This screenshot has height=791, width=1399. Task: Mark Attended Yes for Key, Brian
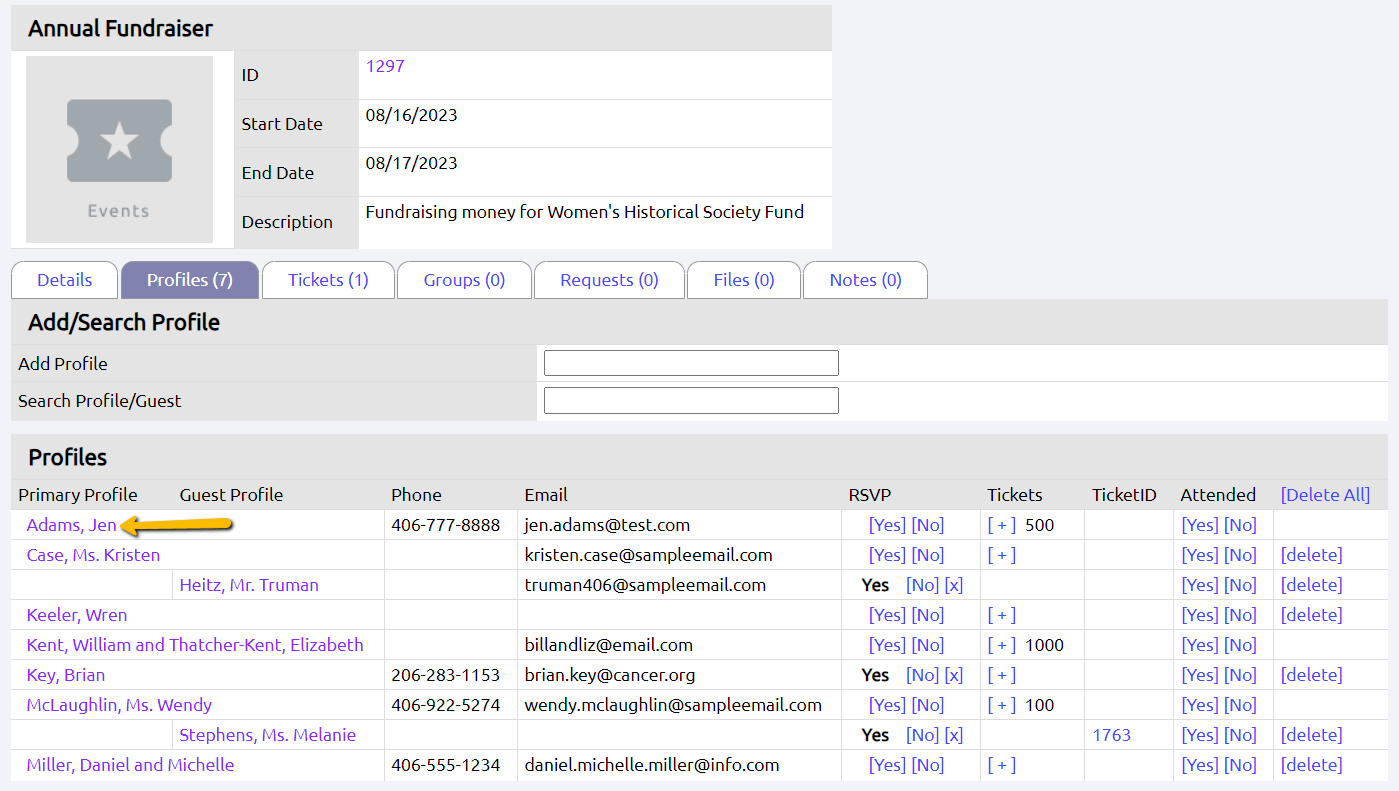1199,675
